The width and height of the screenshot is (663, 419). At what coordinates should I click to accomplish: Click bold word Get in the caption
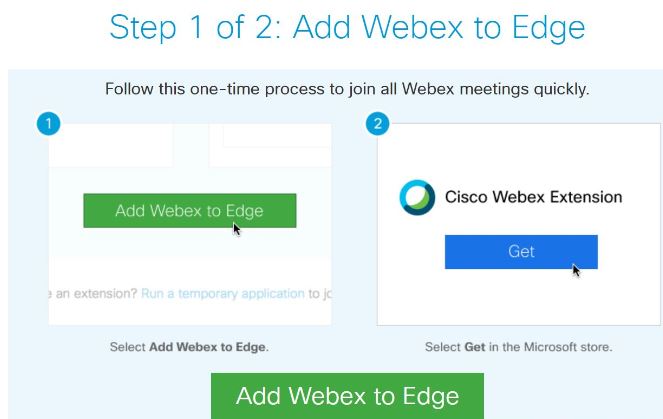click(474, 347)
